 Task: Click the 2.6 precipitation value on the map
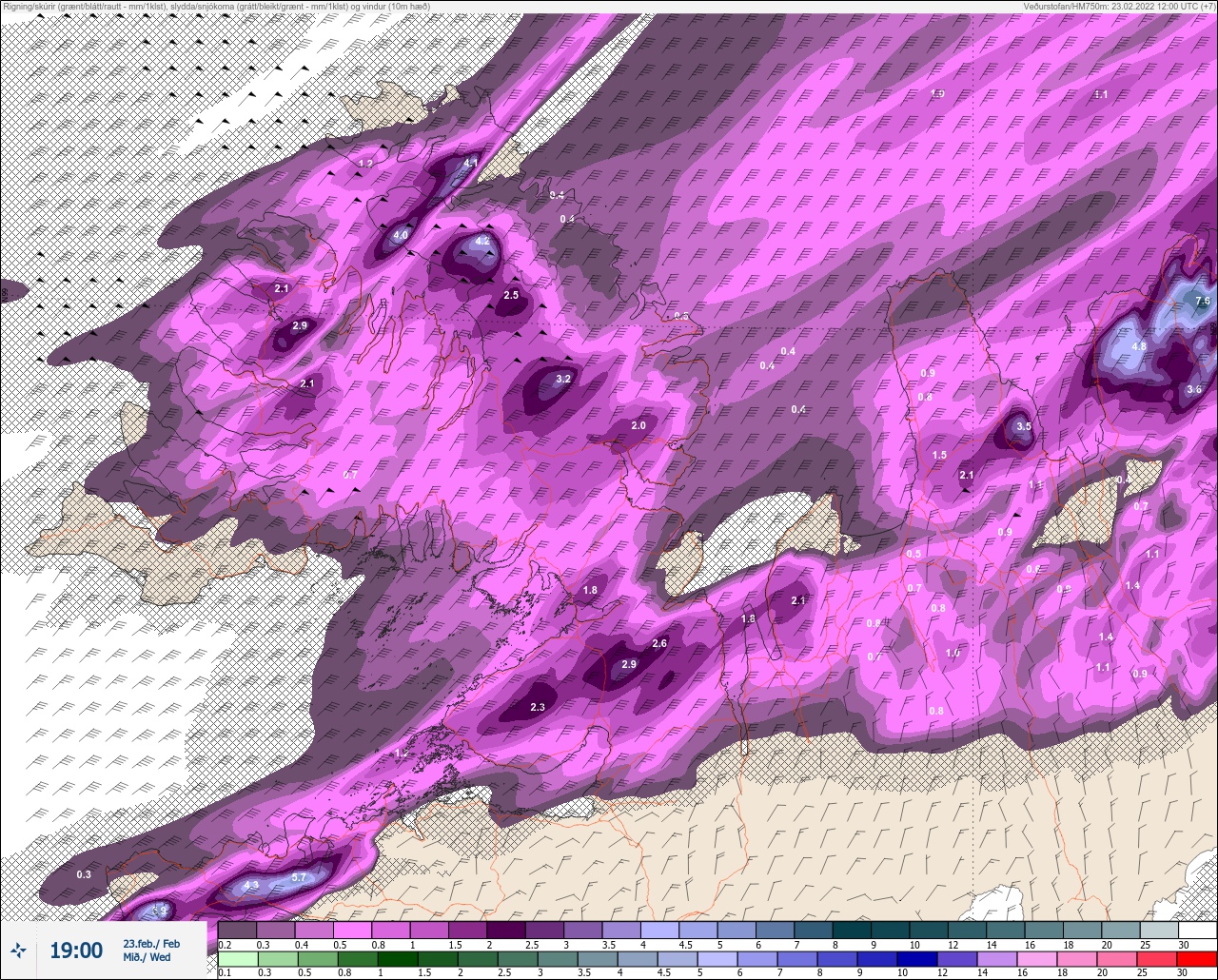[x=659, y=644]
